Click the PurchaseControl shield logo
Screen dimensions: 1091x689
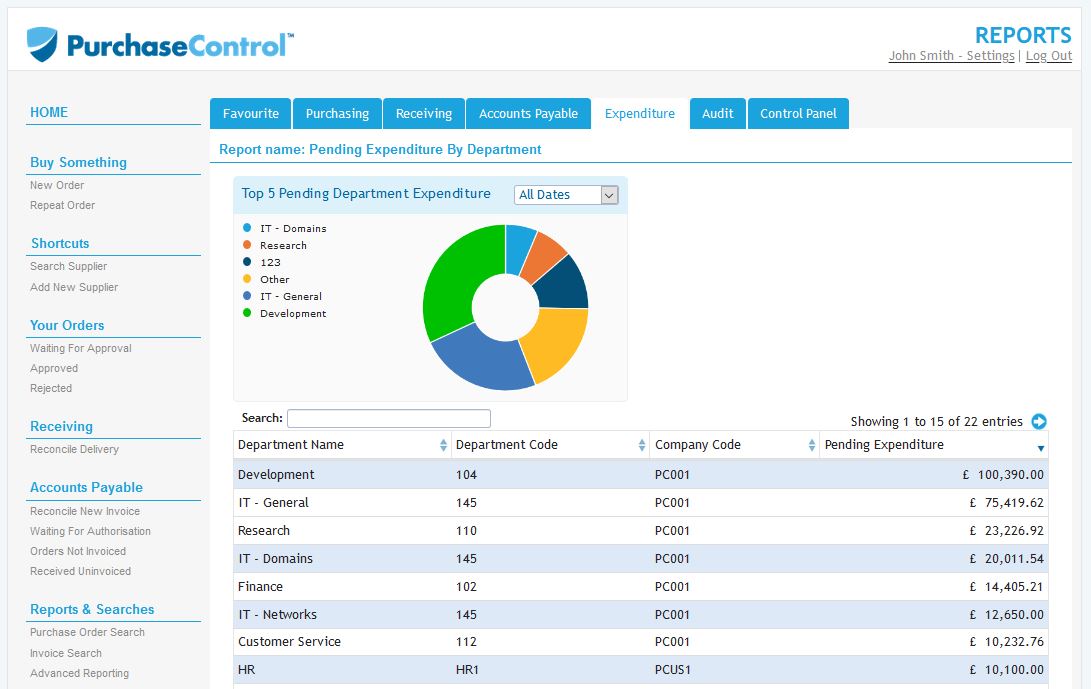pyautogui.click(x=42, y=45)
